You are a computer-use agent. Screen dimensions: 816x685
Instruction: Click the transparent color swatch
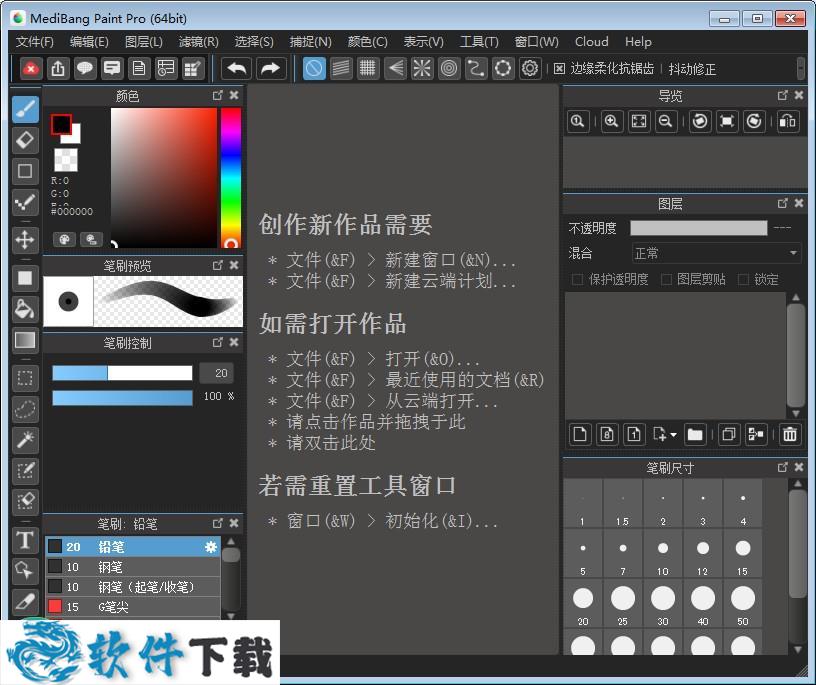[x=66, y=160]
